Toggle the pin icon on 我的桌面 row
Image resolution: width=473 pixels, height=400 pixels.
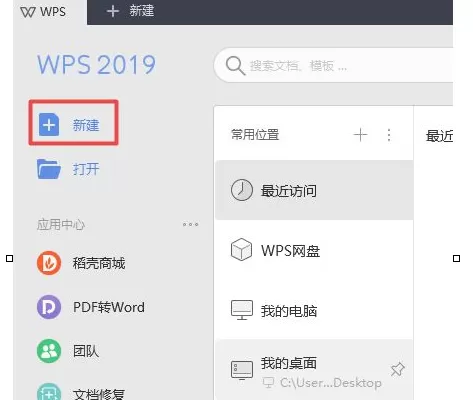[x=397, y=369]
